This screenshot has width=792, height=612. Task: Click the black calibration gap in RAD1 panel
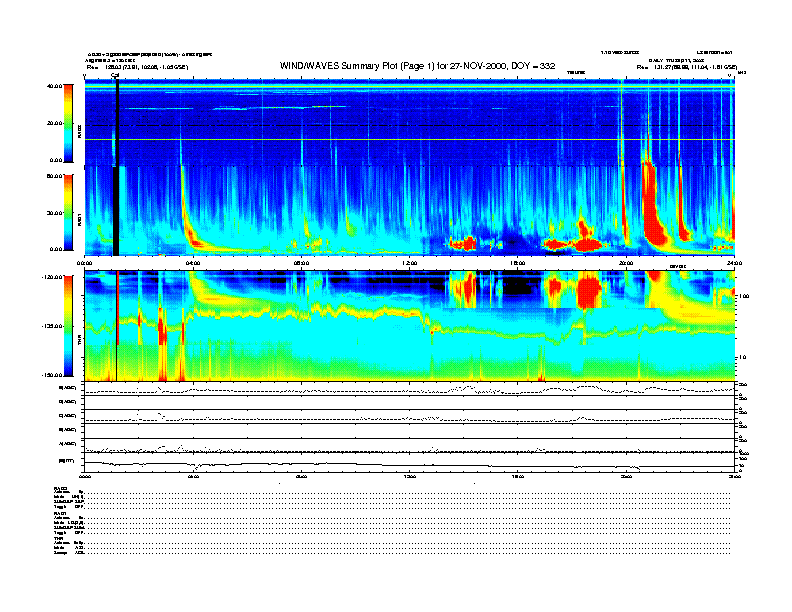click(116, 211)
